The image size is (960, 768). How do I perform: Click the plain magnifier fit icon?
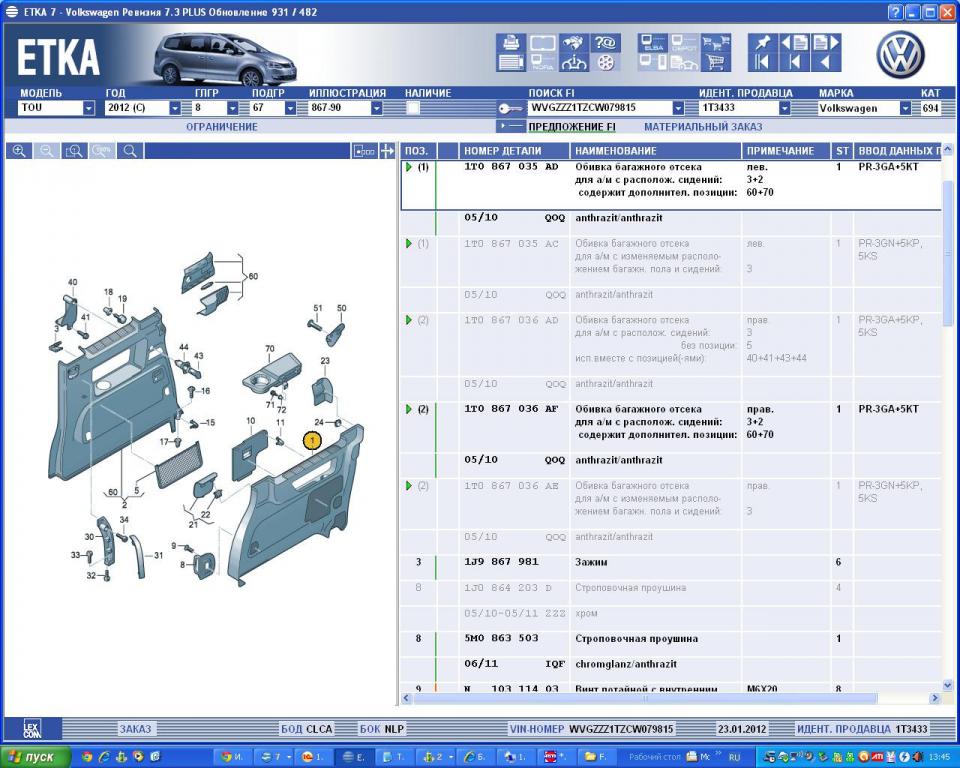[130, 151]
